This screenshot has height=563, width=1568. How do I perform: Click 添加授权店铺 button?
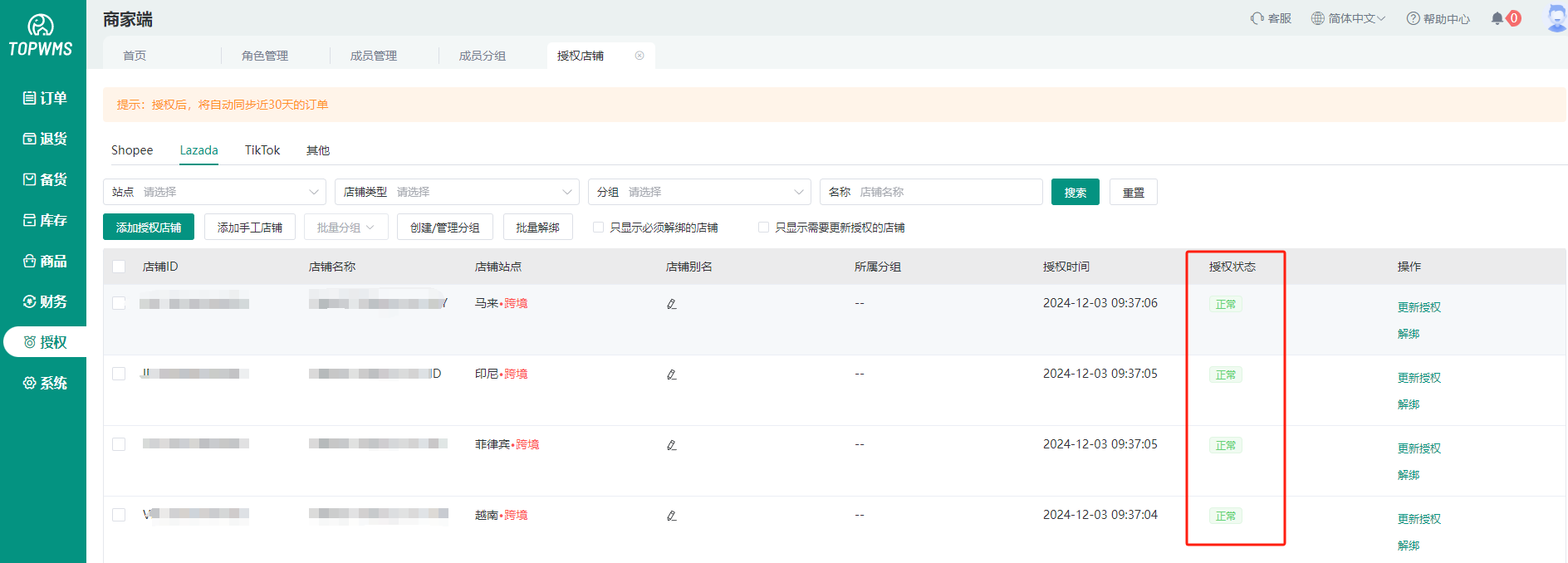(149, 228)
